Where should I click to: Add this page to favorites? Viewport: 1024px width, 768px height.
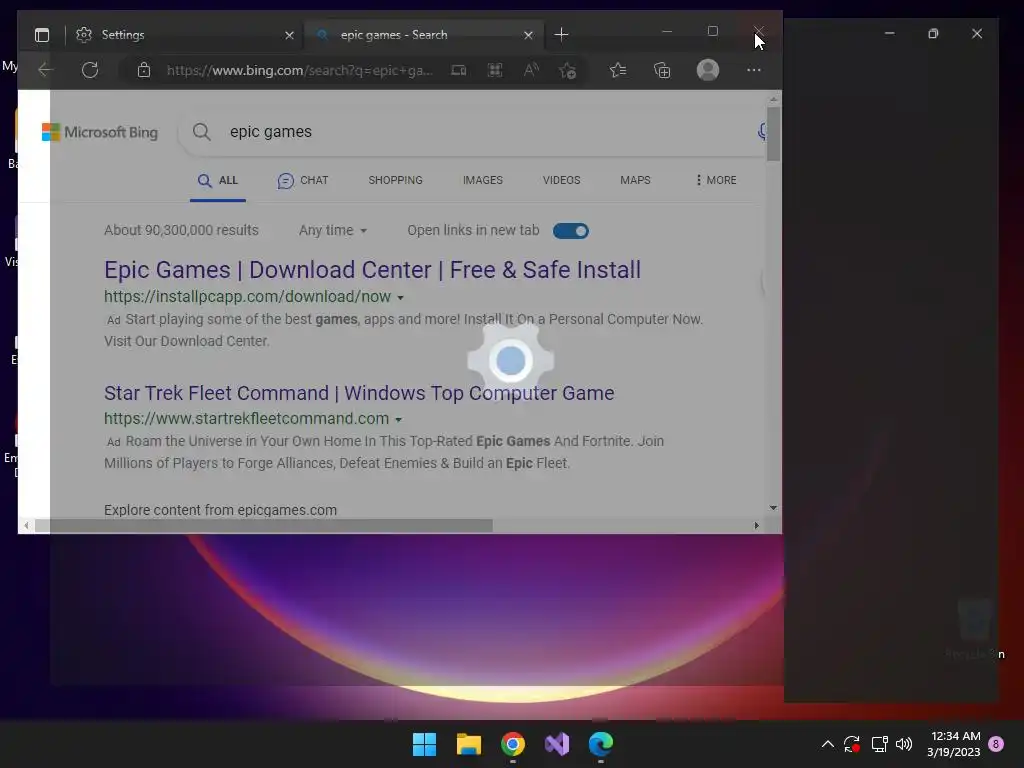pos(568,70)
